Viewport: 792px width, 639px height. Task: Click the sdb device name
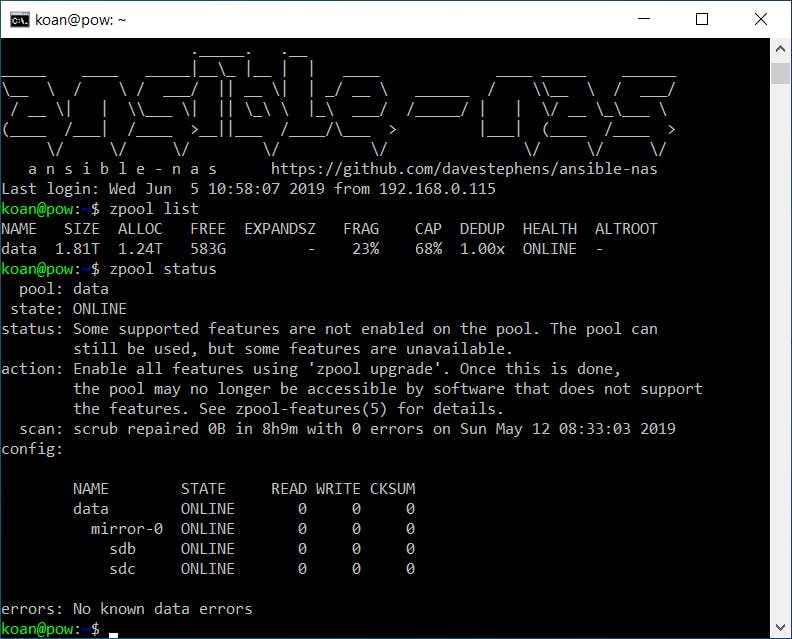tap(122, 549)
